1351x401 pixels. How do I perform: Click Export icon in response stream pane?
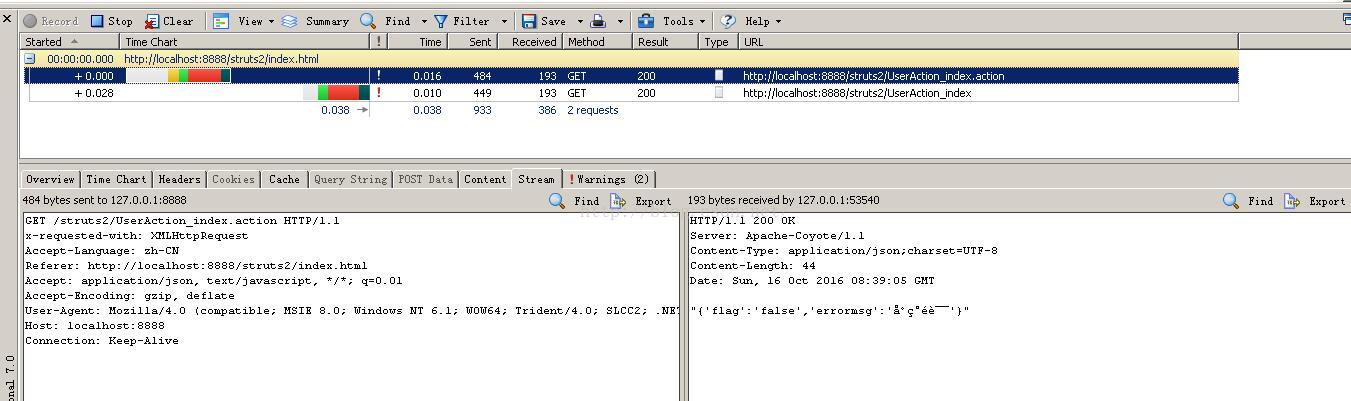(1292, 201)
